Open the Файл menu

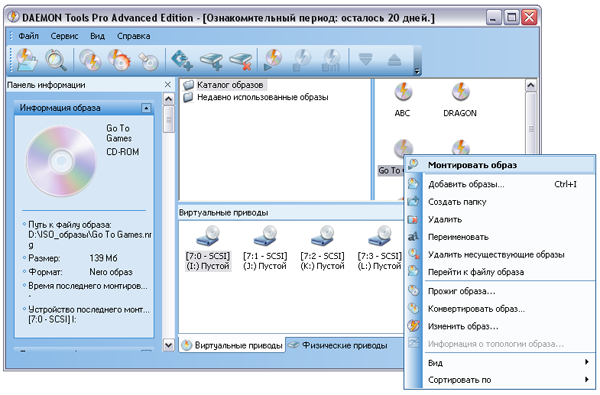click(28, 36)
